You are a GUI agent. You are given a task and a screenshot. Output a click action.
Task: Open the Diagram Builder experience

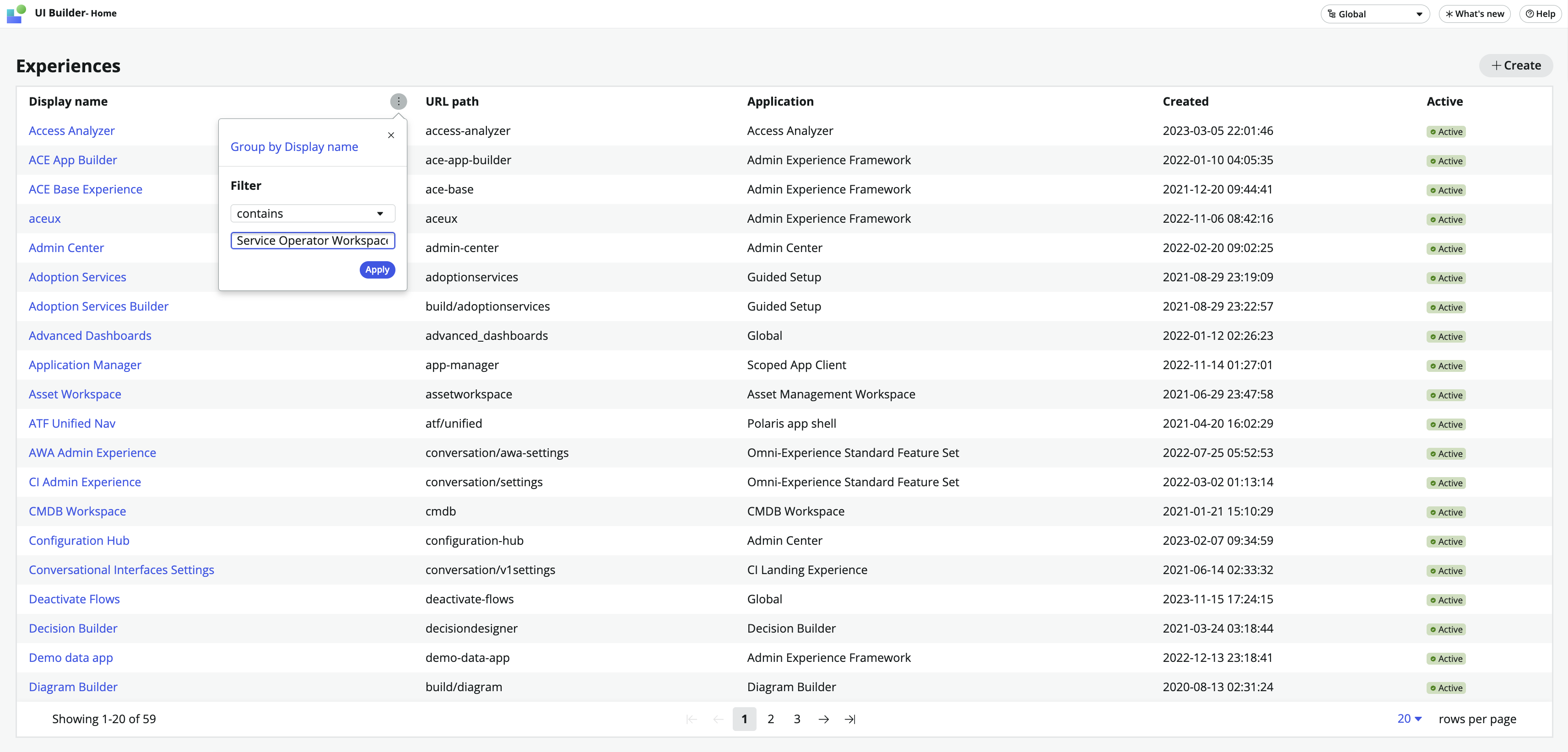point(73,687)
